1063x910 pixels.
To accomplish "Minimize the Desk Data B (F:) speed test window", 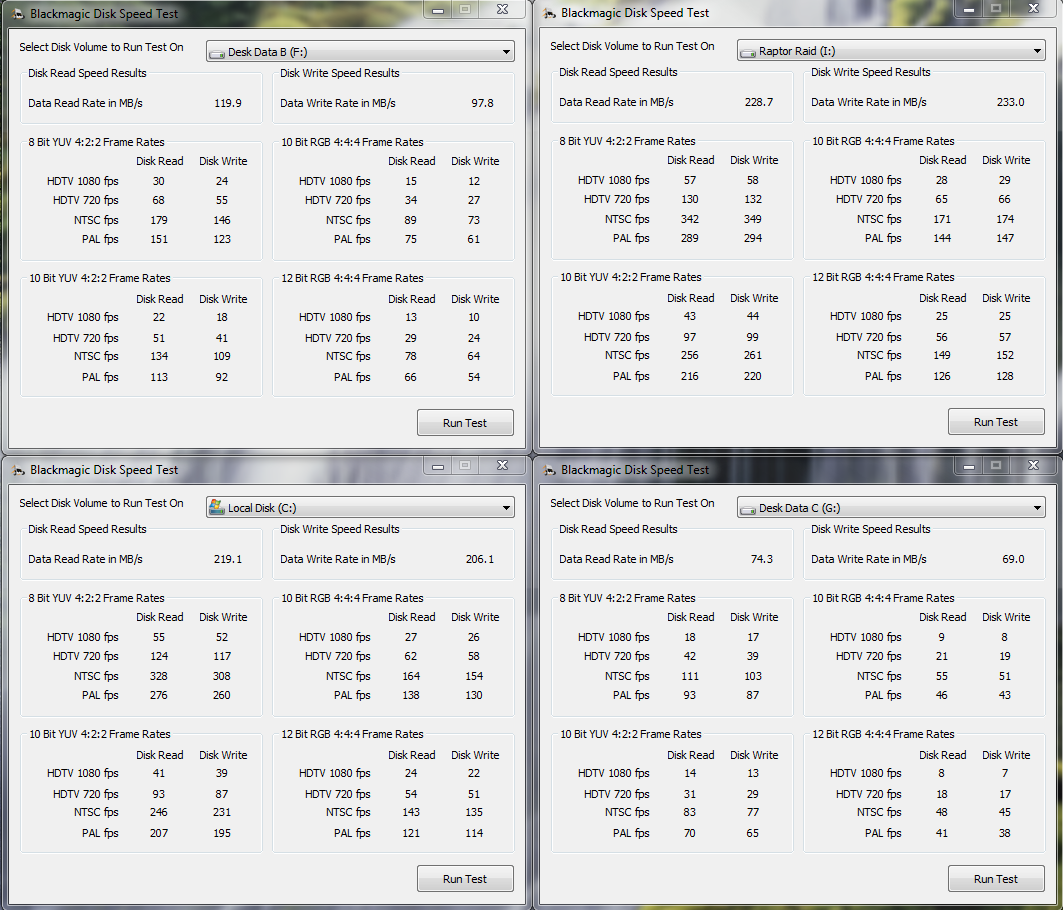I will (437, 9).
